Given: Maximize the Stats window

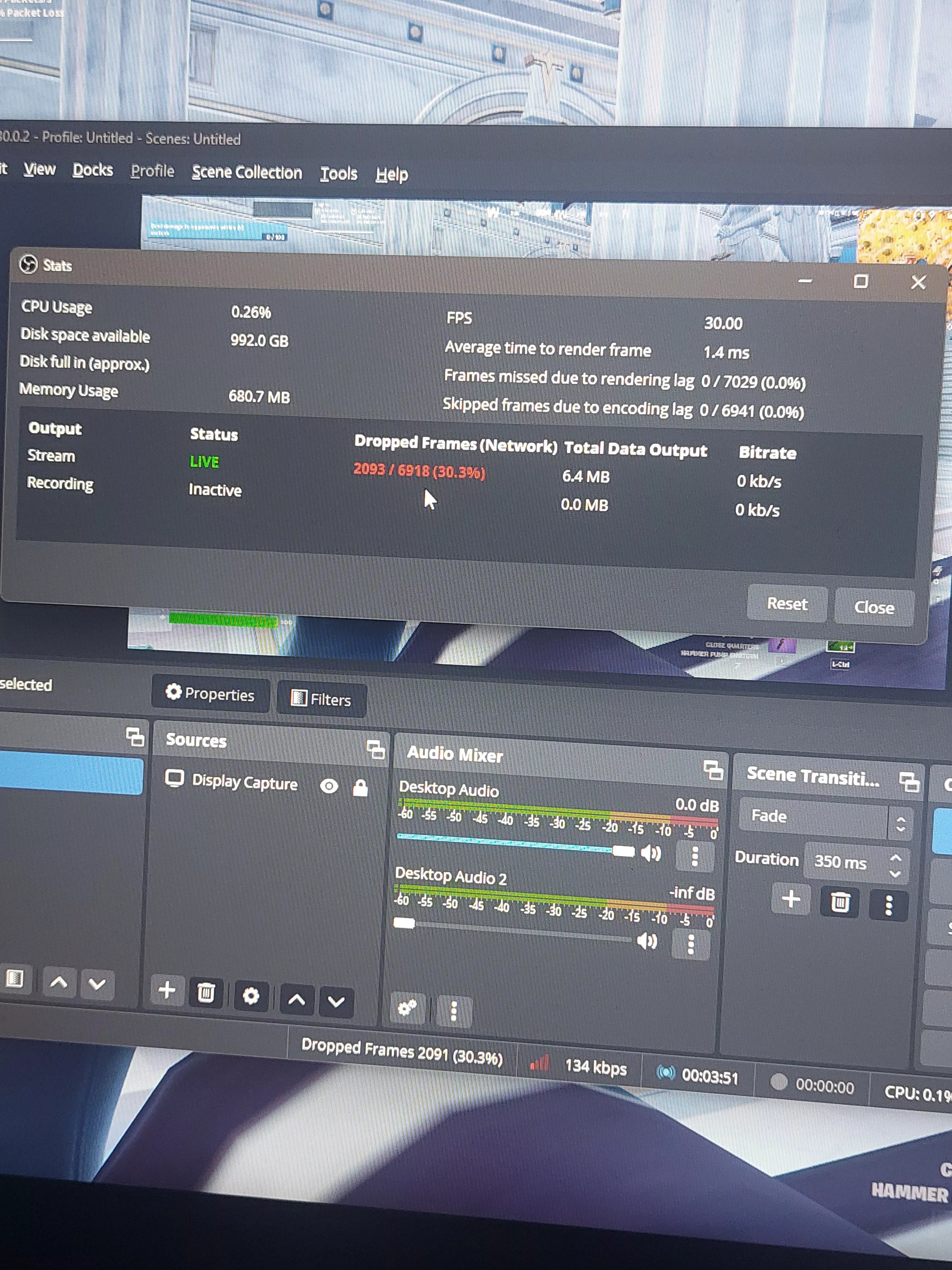Looking at the screenshot, I should pos(861,281).
